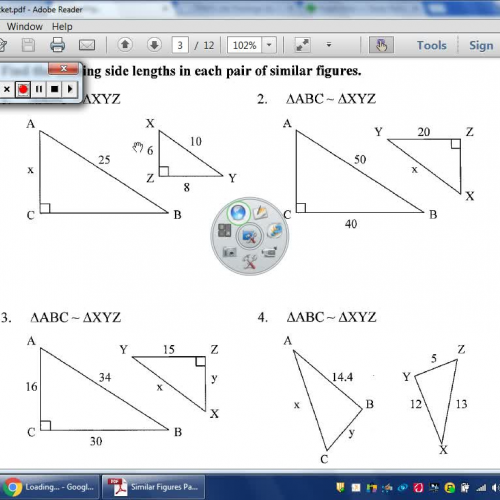Screen dimensions: 500x500
Task: Click the yellow circle tray icon
Action: 450,488
